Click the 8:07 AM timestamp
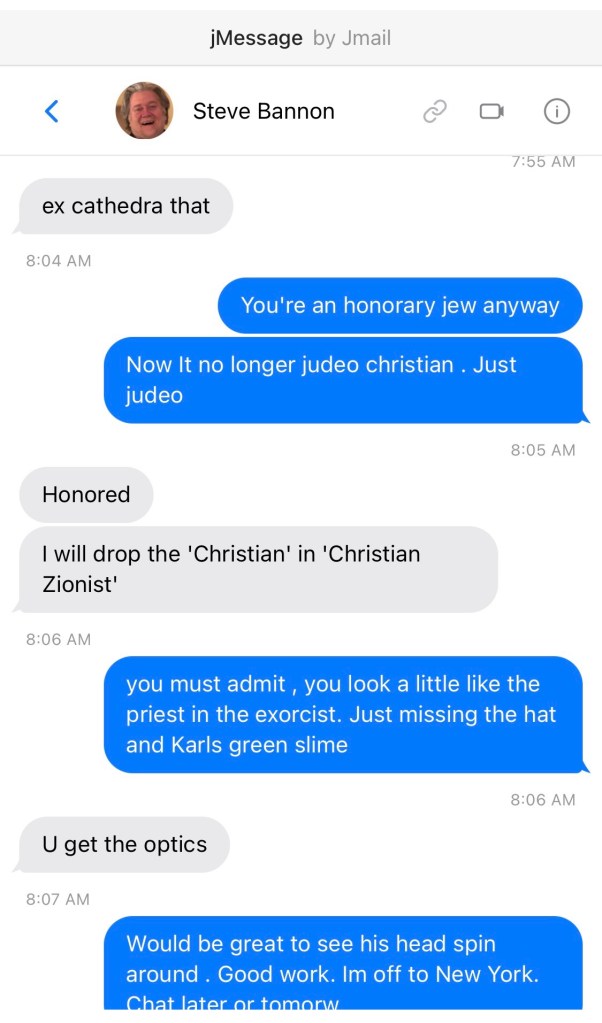The height and width of the screenshot is (1023, 602). tap(58, 899)
